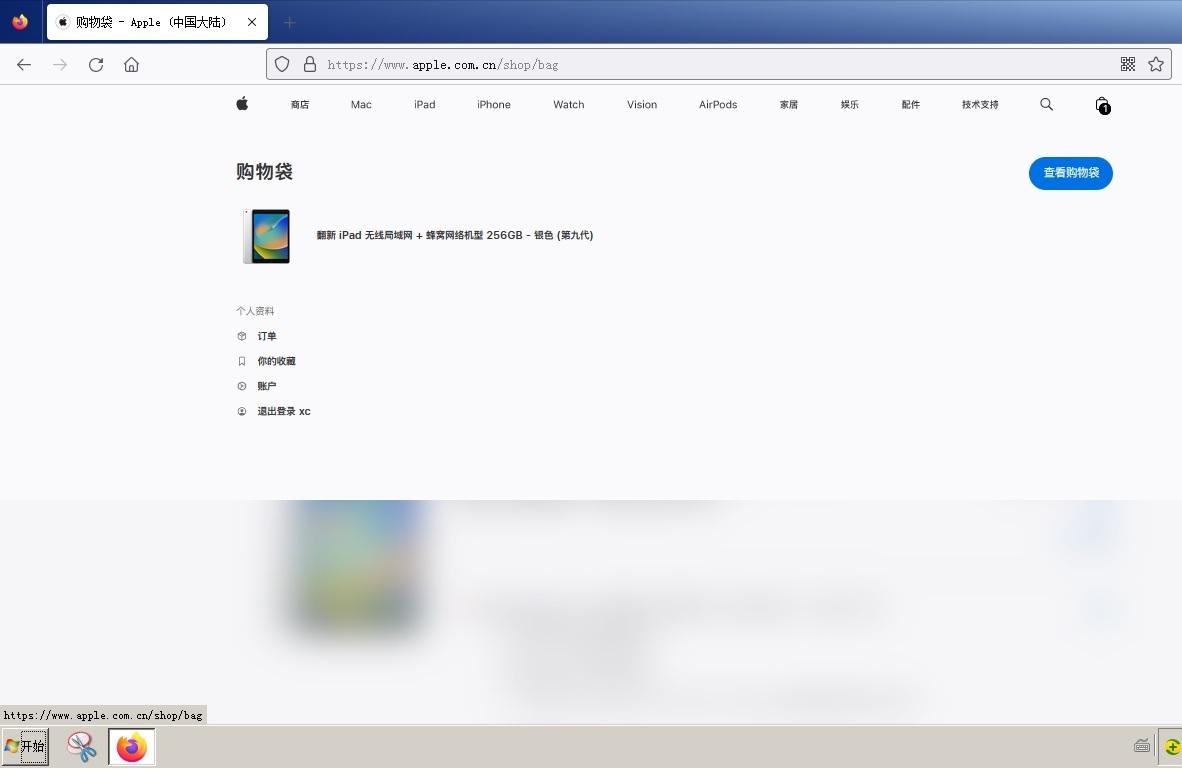Click the shopping bag icon with badge
The height and width of the screenshot is (769, 1182).
tap(1102, 105)
